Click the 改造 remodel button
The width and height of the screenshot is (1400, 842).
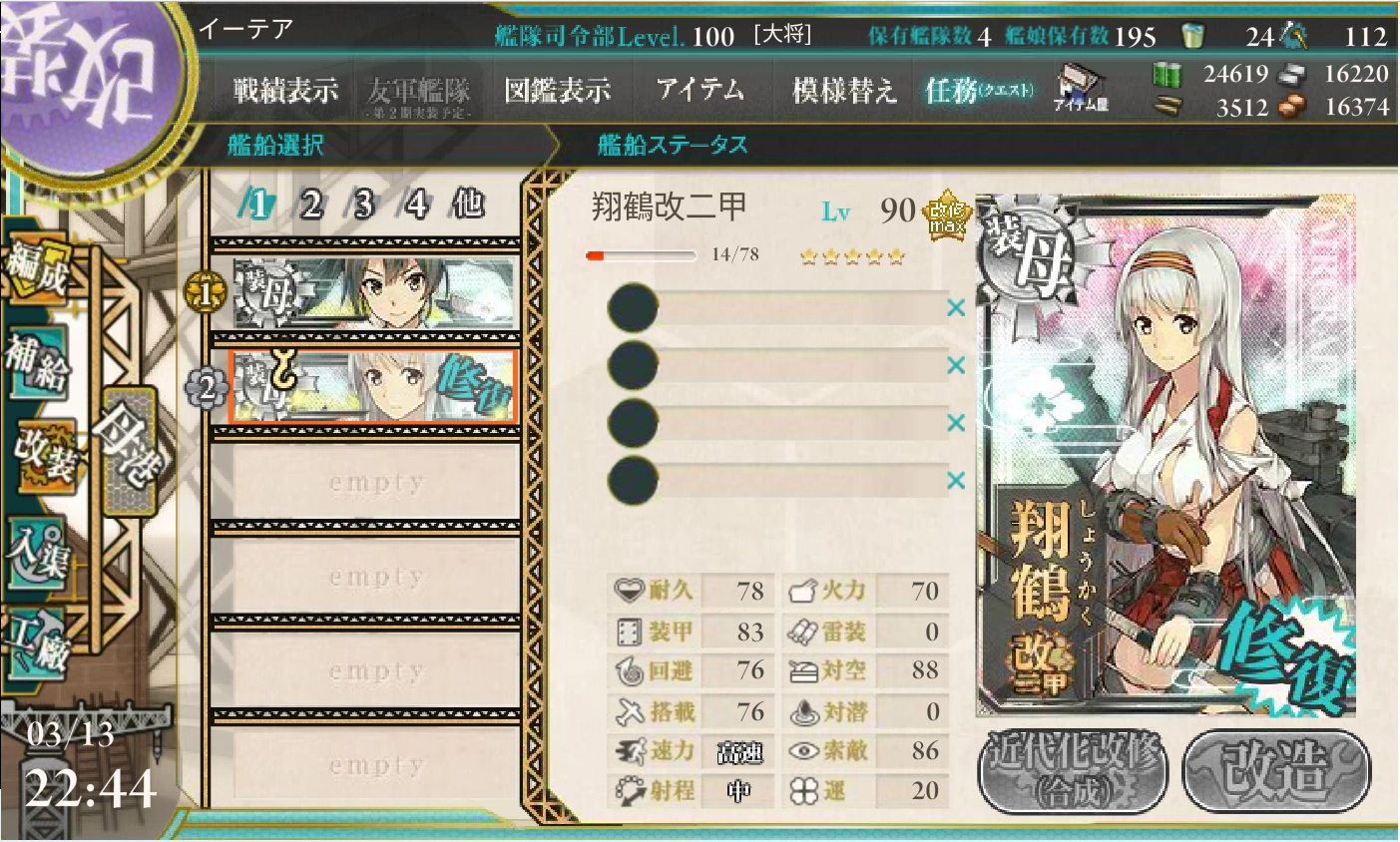1275,770
